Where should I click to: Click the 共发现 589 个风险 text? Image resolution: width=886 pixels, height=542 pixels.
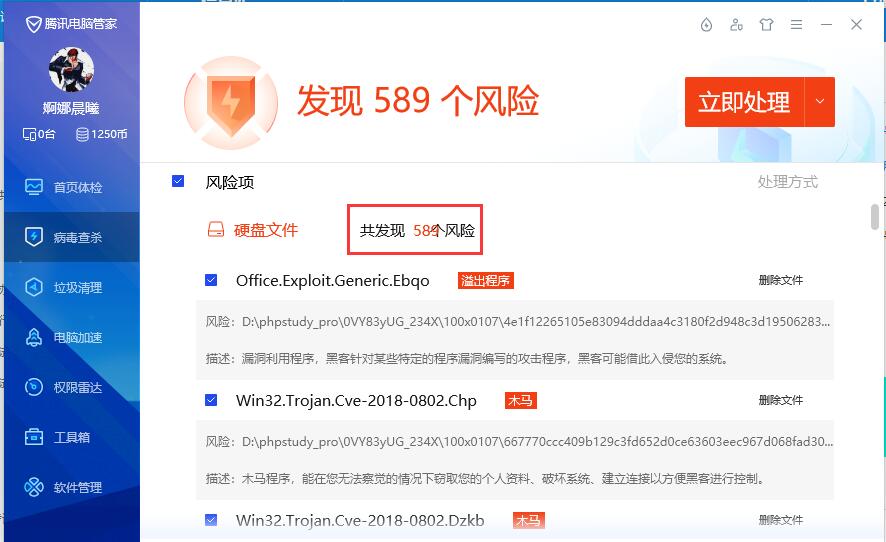pos(417,231)
